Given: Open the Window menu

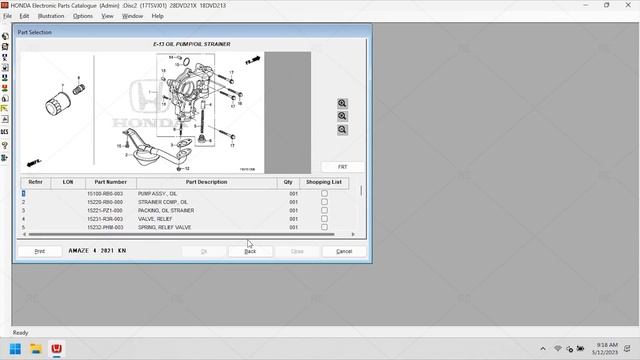Looking at the screenshot, I should tap(133, 16).
